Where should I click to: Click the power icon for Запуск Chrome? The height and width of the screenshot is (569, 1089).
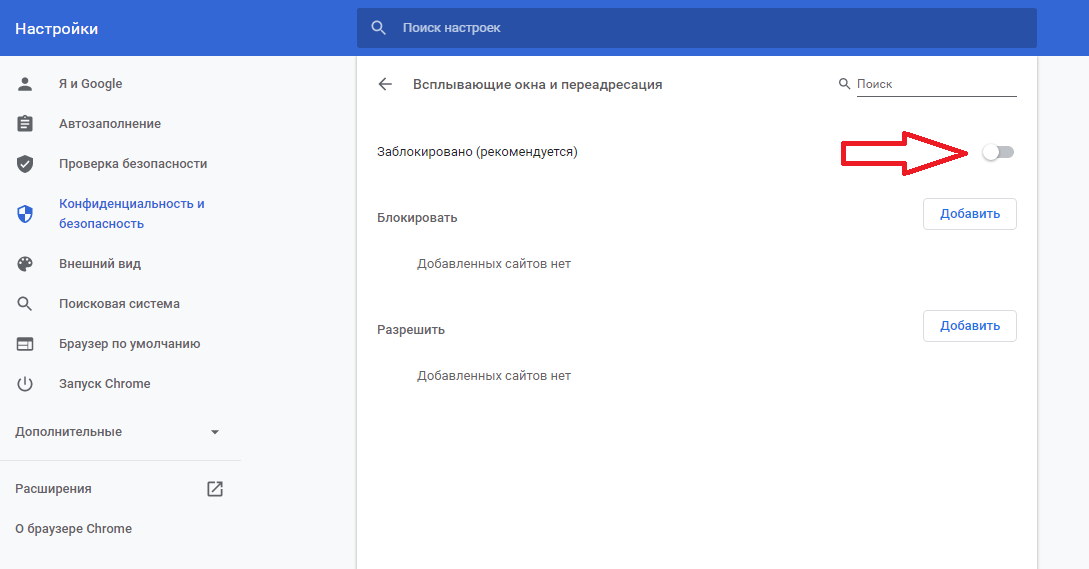(x=25, y=384)
